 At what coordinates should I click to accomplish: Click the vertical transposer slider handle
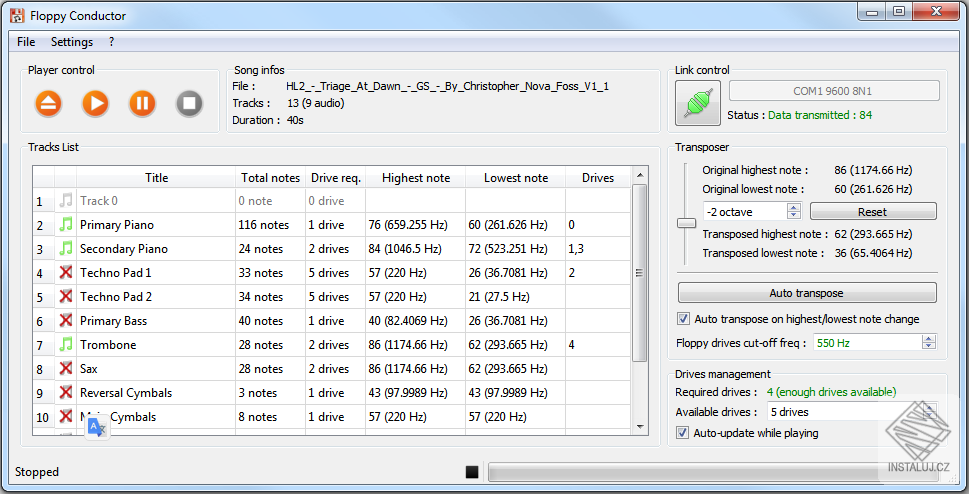pos(686,223)
